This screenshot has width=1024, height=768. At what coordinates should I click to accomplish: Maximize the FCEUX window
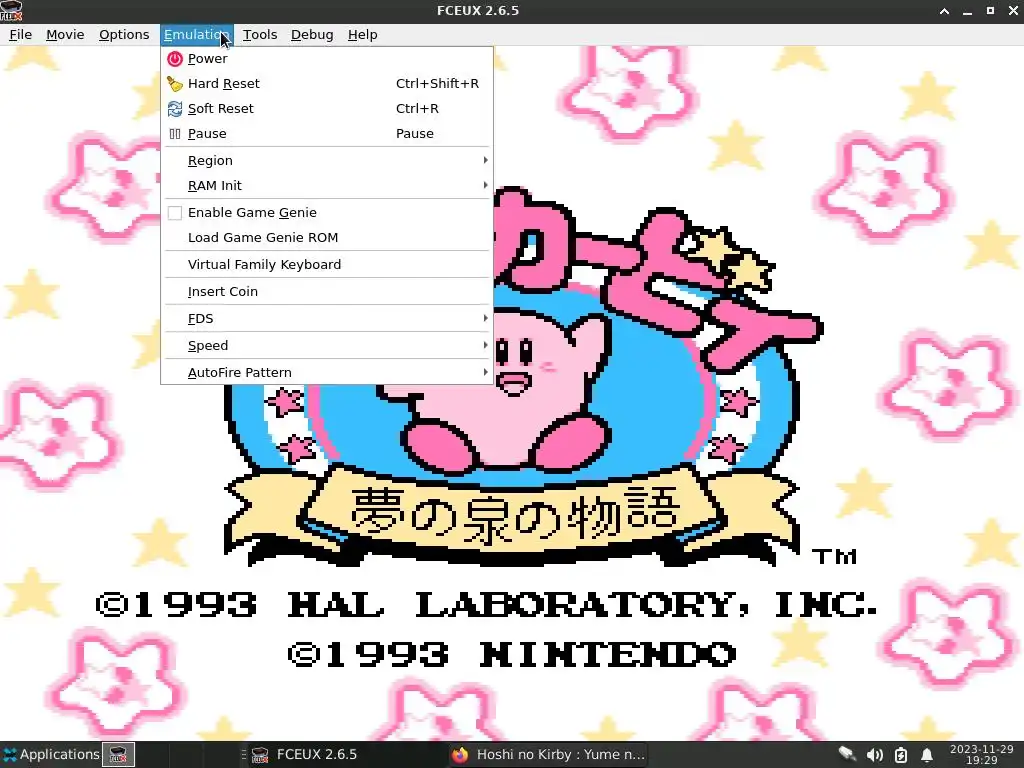[990, 11]
